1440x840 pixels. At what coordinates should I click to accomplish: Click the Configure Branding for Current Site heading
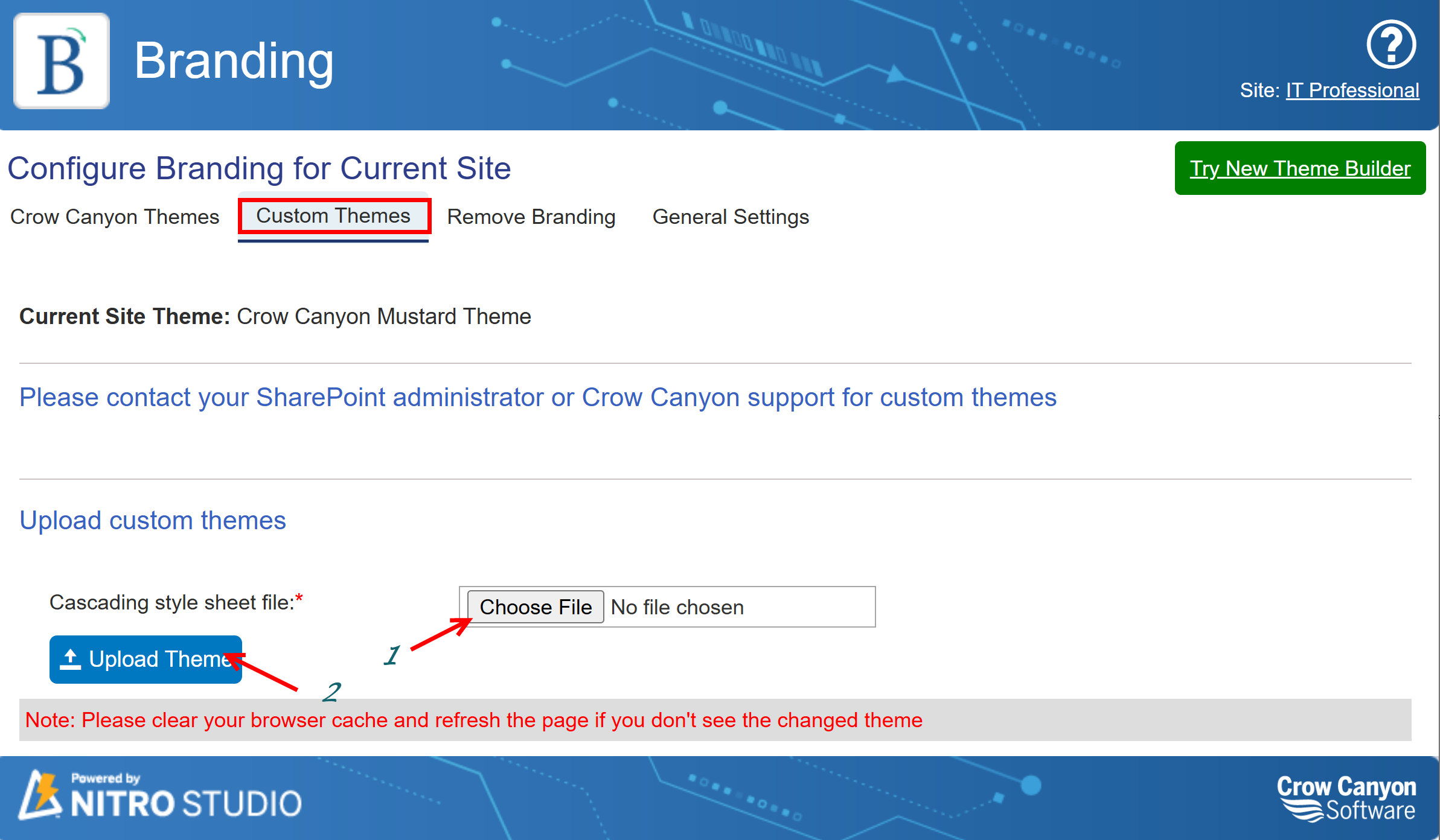(x=259, y=168)
